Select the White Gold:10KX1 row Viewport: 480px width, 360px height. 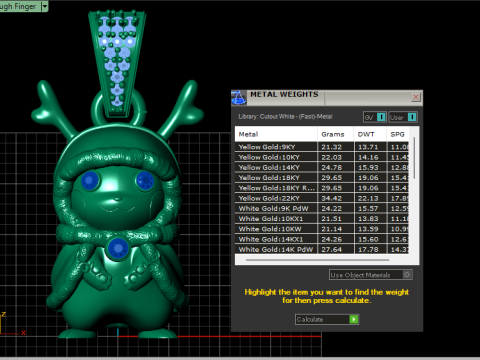[x=322, y=219]
